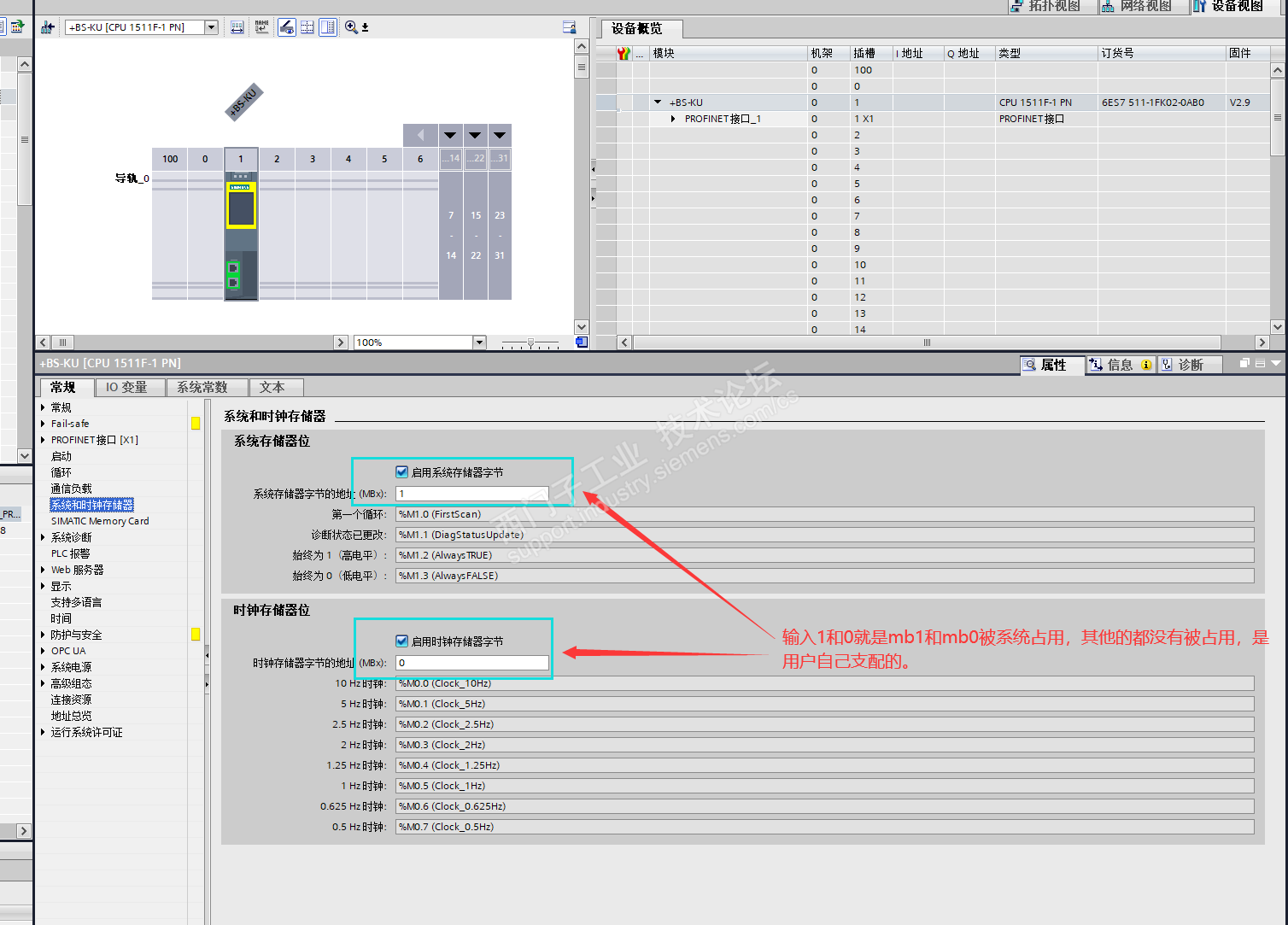Click the icon at the toolbar's right end

(x=569, y=27)
